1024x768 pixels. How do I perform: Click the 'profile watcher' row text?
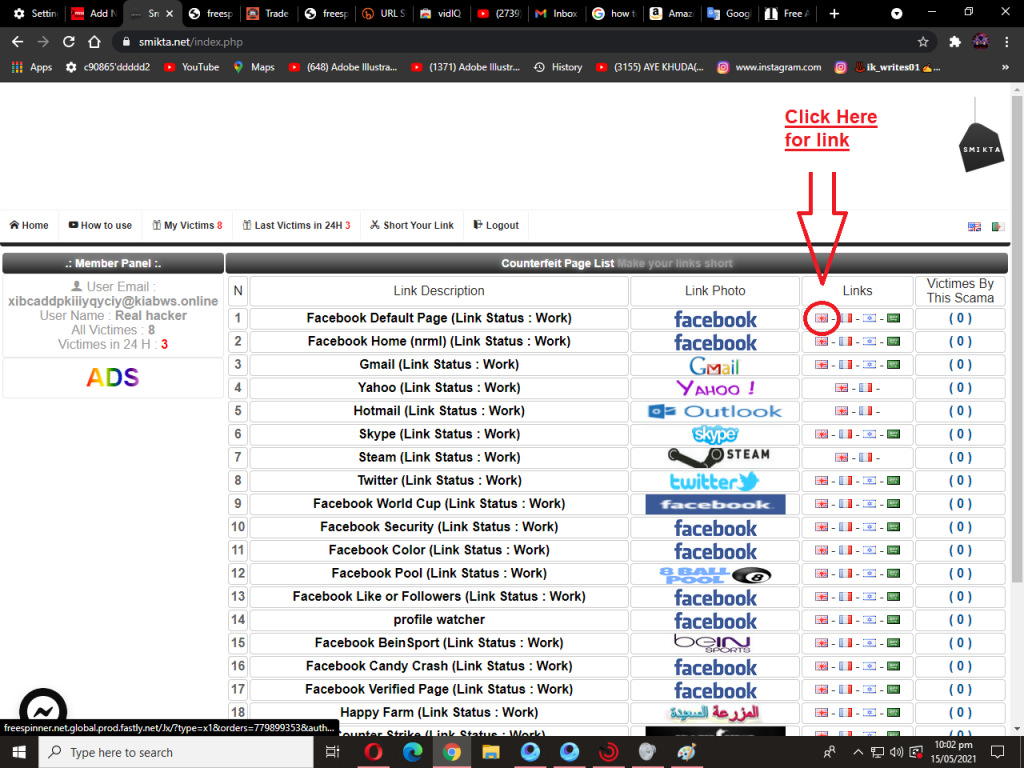click(x=439, y=620)
